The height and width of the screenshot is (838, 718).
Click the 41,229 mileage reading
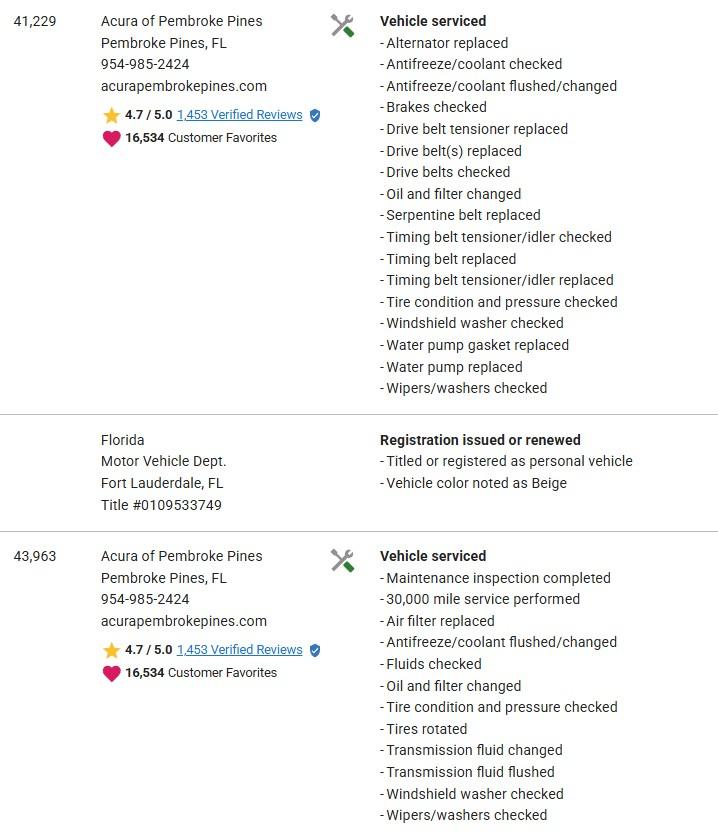(x=35, y=21)
